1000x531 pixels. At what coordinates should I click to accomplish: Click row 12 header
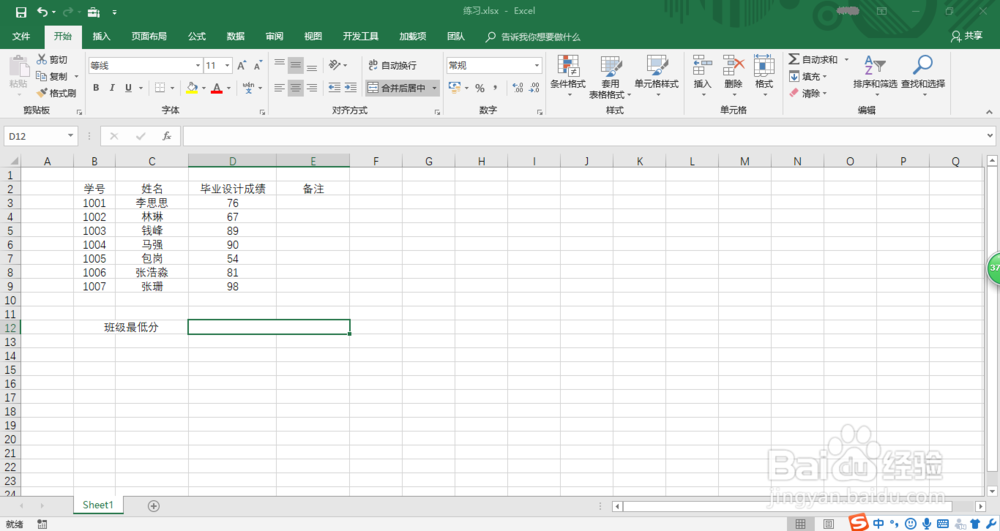[x=10, y=328]
